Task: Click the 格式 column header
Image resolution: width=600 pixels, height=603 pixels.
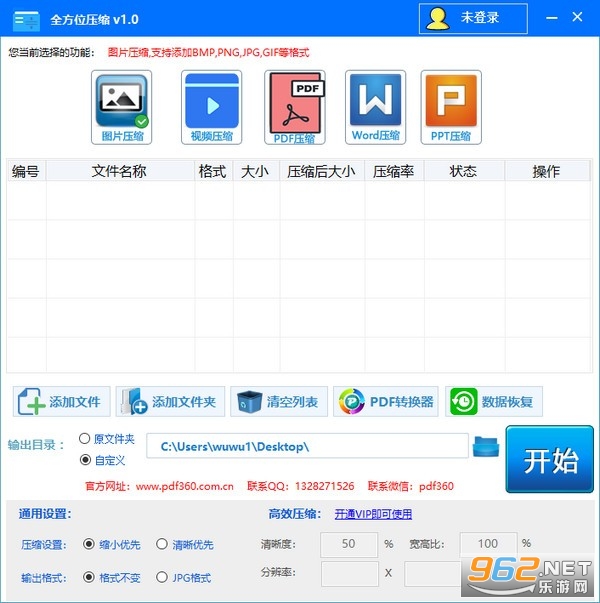Action: coord(213,171)
